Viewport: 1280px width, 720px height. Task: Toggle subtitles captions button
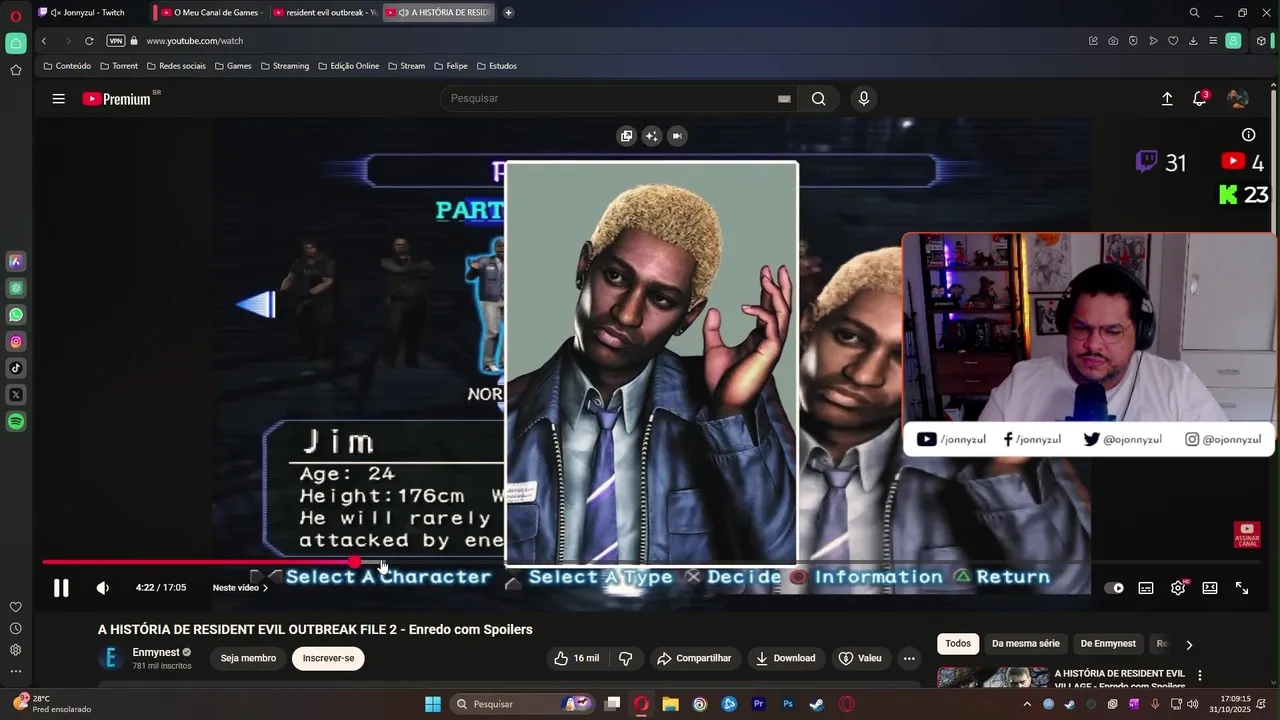point(1146,588)
